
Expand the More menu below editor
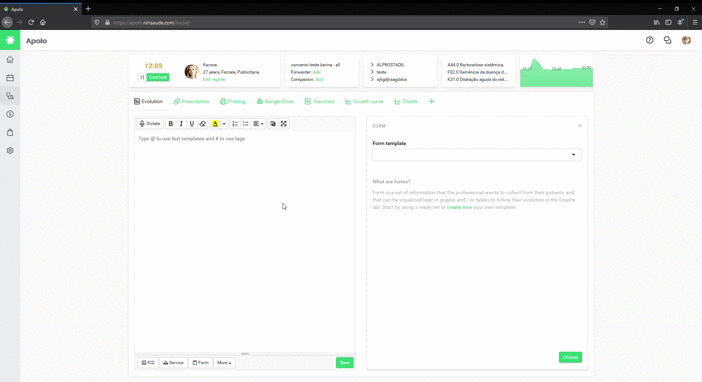point(224,363)
